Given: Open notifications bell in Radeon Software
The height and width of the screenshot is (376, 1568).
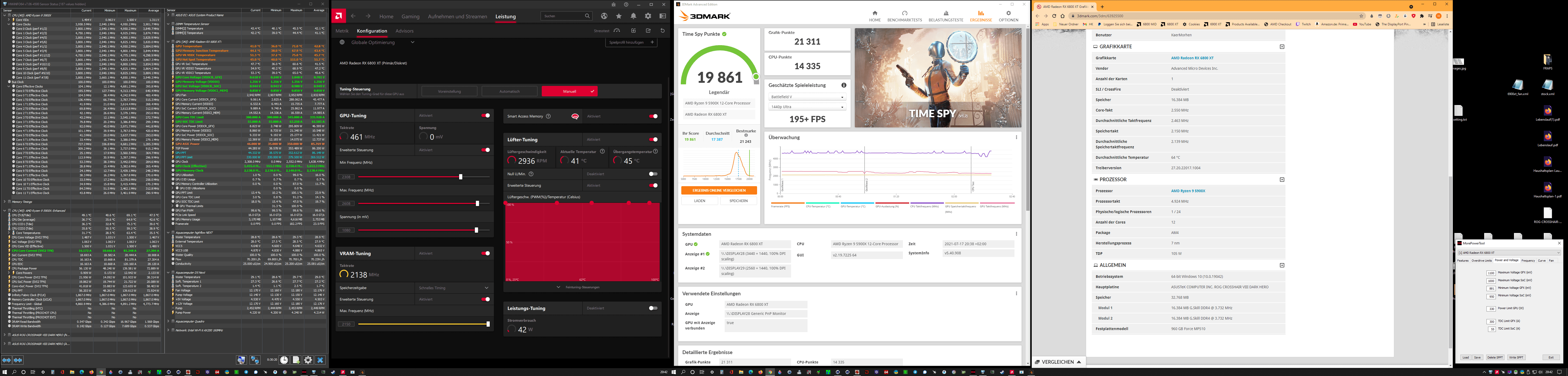Looking at the screenshot, I should (634, 16).
